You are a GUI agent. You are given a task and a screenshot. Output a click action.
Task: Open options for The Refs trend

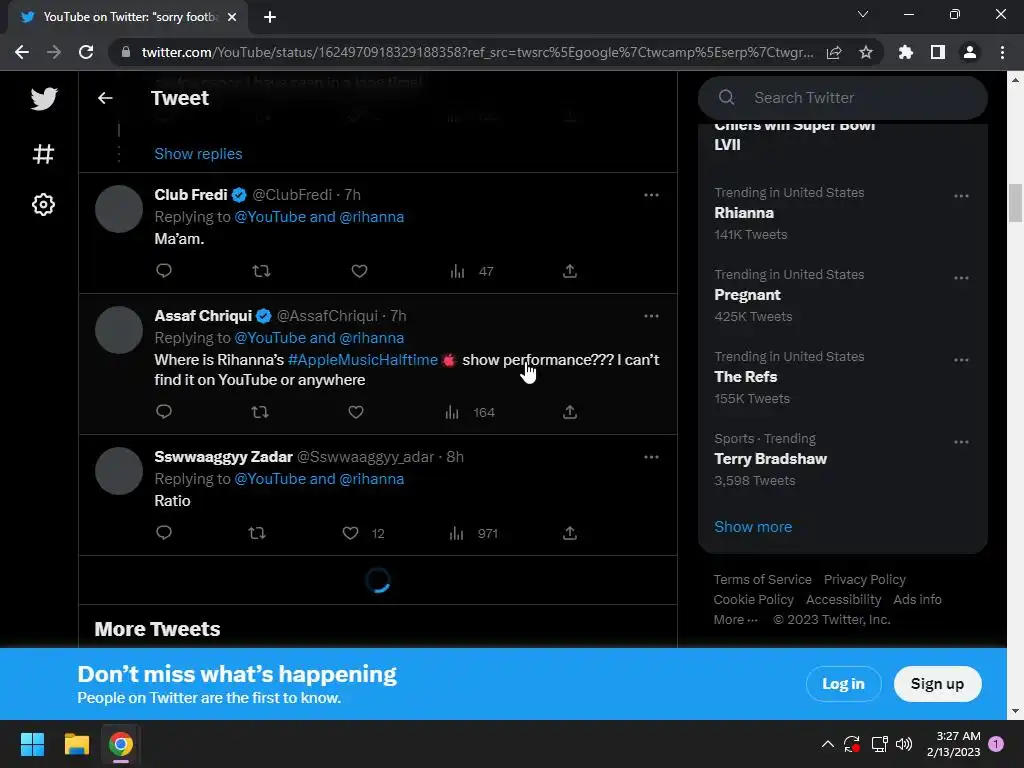961,360
